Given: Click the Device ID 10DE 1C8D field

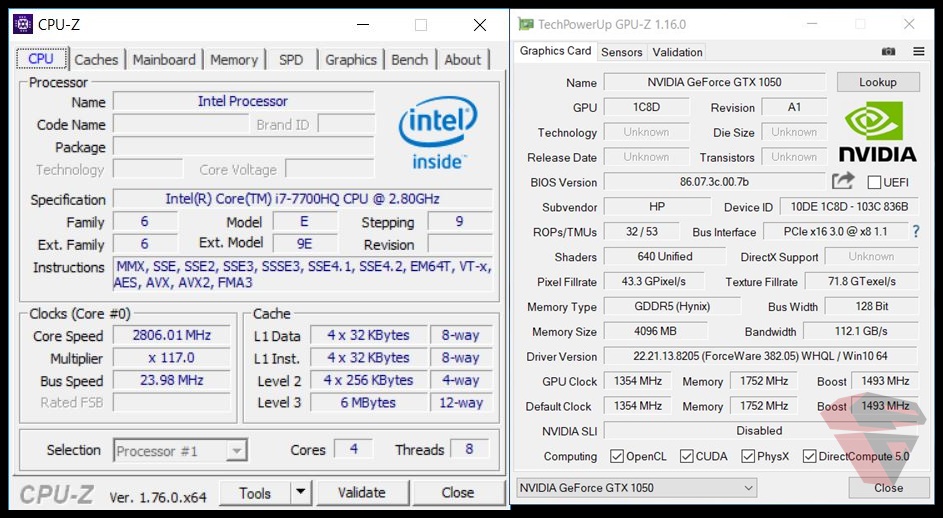Looking at the screenshot, I should click(x=849, y=206).
